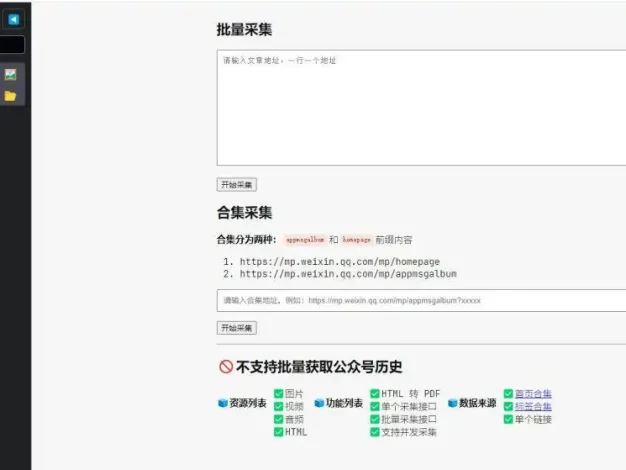Click the blue cube beside 资源列表
This screenshot has width=626, height=470.
223,403
